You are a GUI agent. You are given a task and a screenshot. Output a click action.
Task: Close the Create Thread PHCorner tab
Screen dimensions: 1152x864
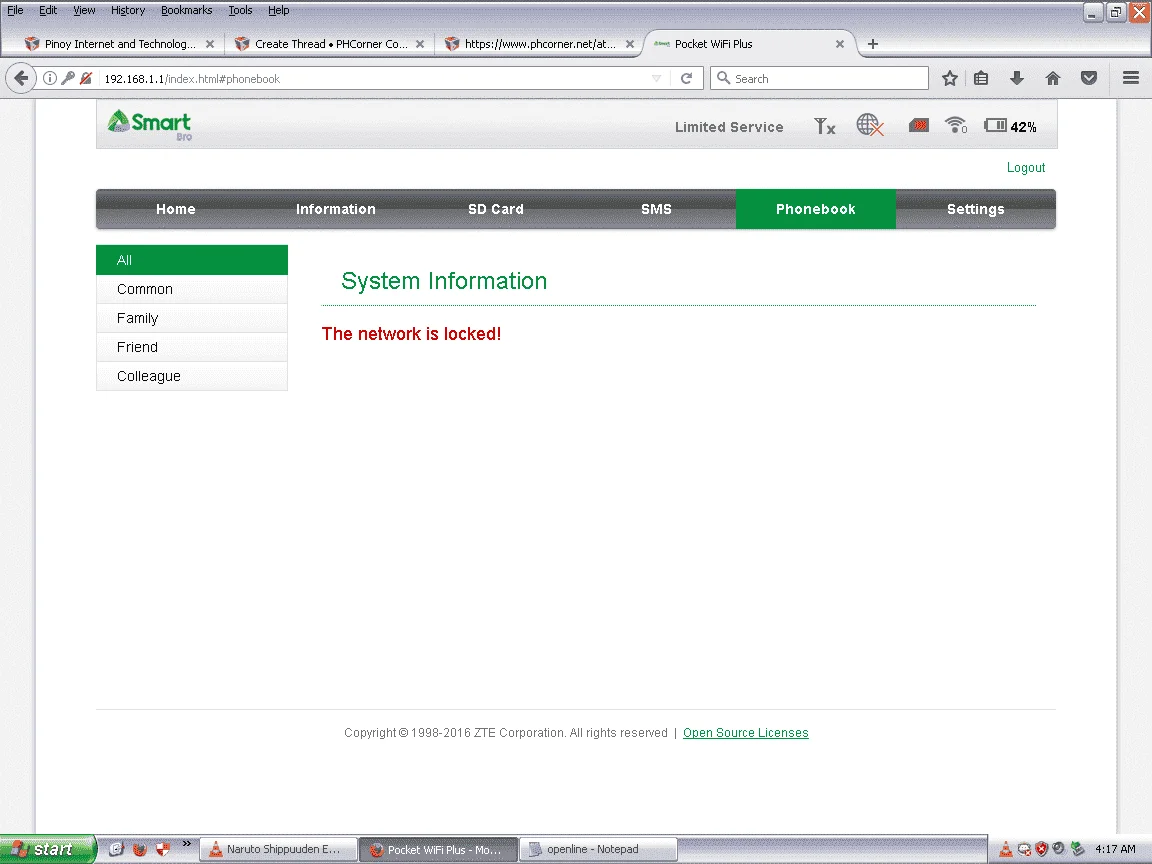[x=420, y=44]
